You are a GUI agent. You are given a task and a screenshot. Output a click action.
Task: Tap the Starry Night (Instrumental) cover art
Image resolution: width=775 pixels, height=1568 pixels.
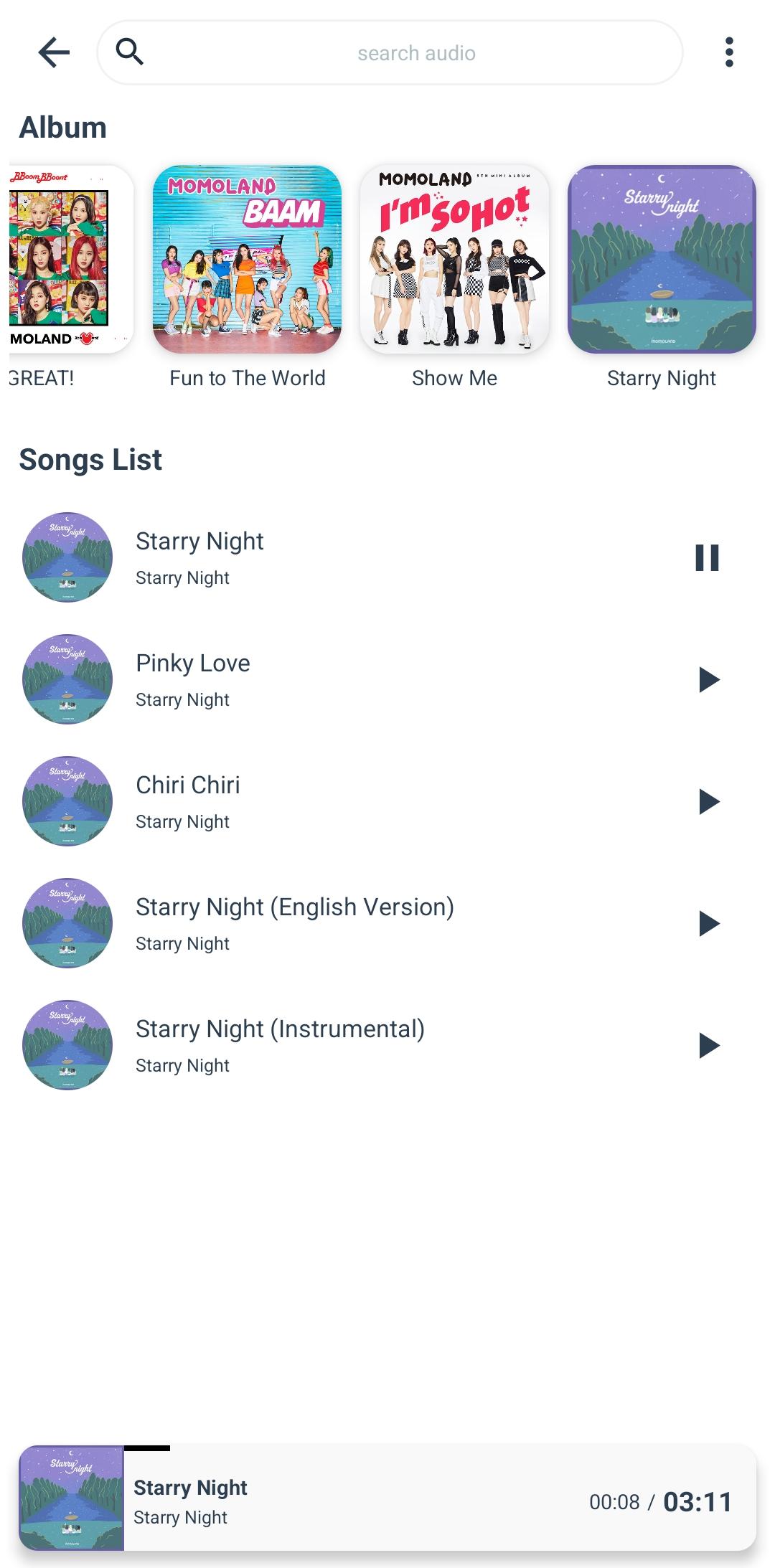pos(67,1045)
